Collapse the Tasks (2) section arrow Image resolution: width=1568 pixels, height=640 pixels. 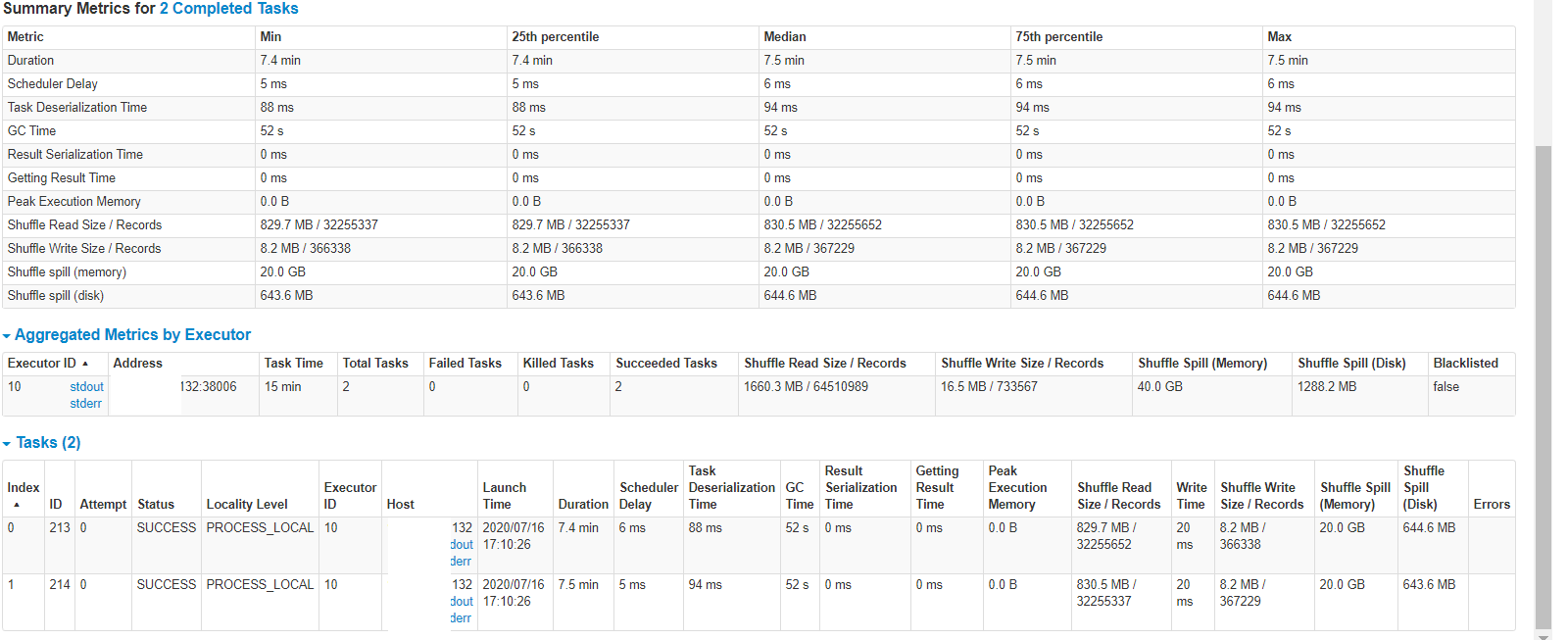(x=7, y=444)
